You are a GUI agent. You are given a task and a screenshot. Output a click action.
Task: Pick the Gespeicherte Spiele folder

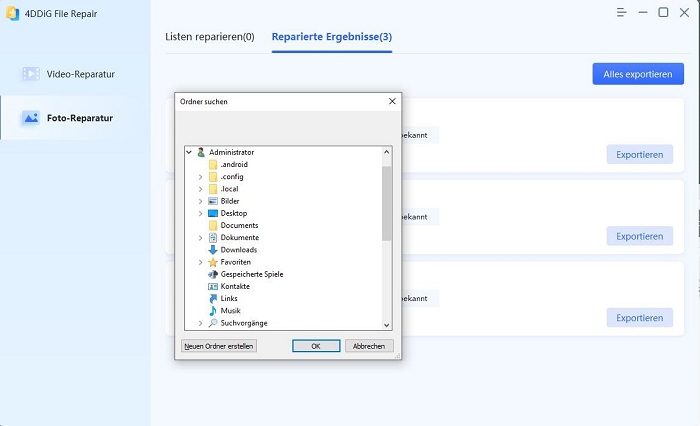click(x=251, y=274)
